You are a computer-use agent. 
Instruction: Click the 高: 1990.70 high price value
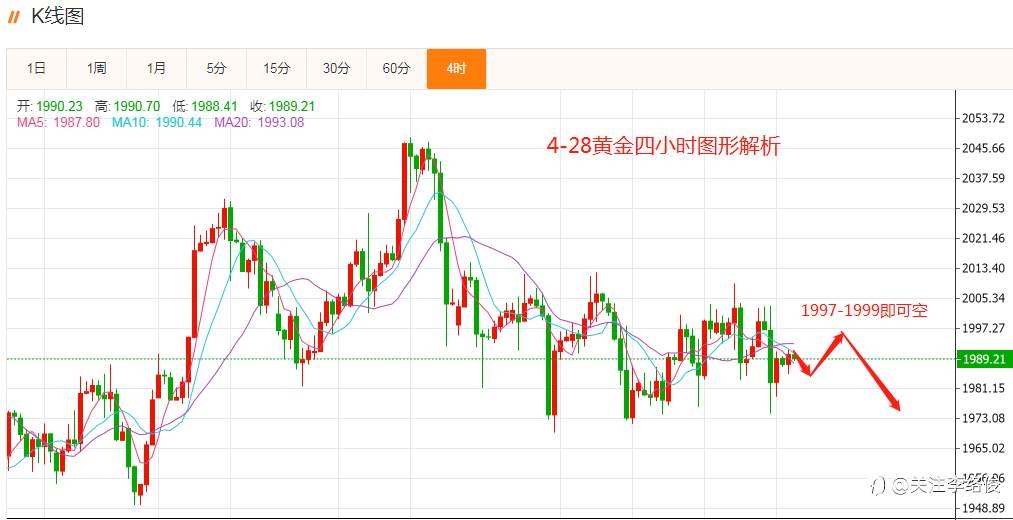point(127,107)
